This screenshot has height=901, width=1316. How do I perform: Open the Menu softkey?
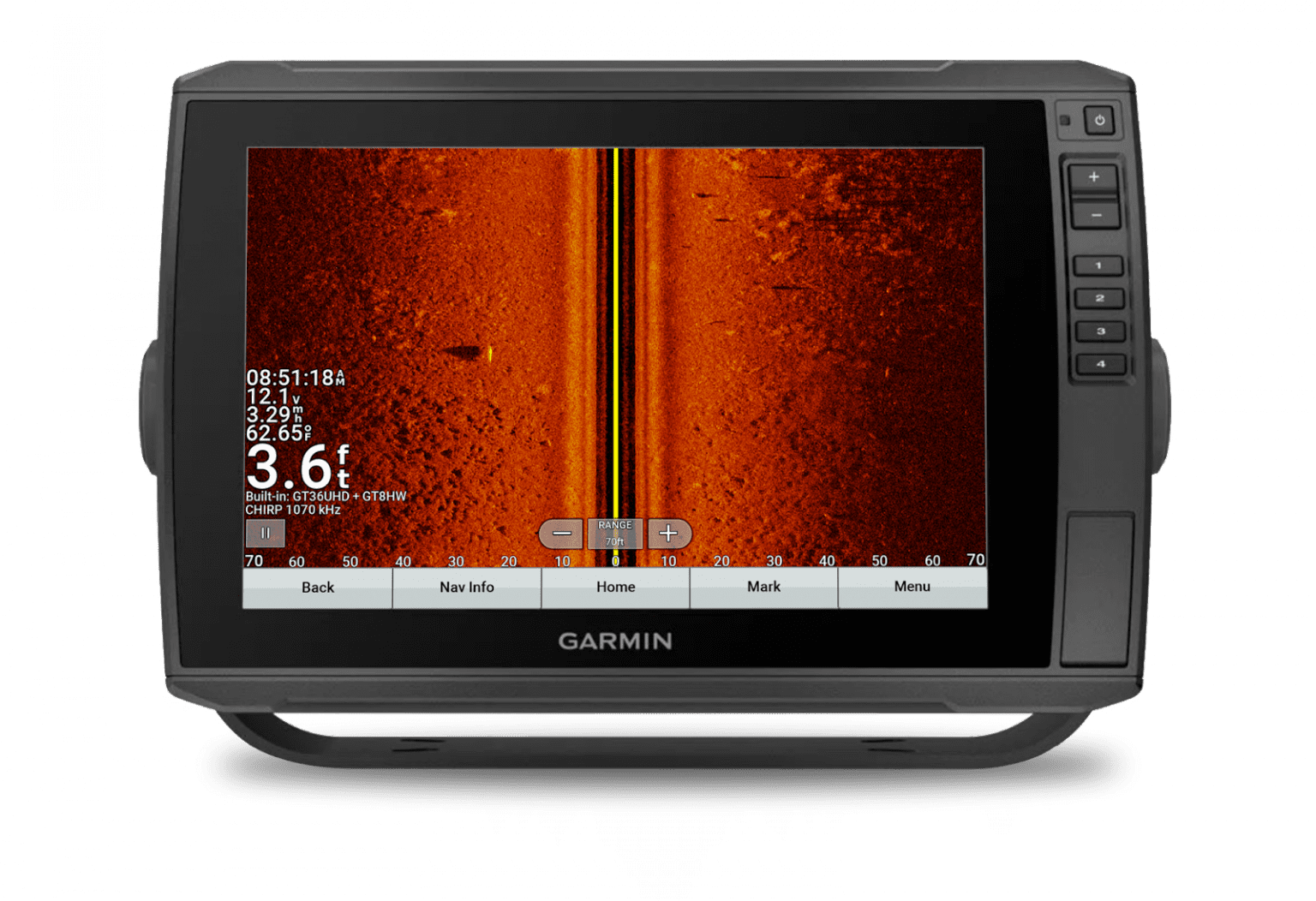[912, 588]
